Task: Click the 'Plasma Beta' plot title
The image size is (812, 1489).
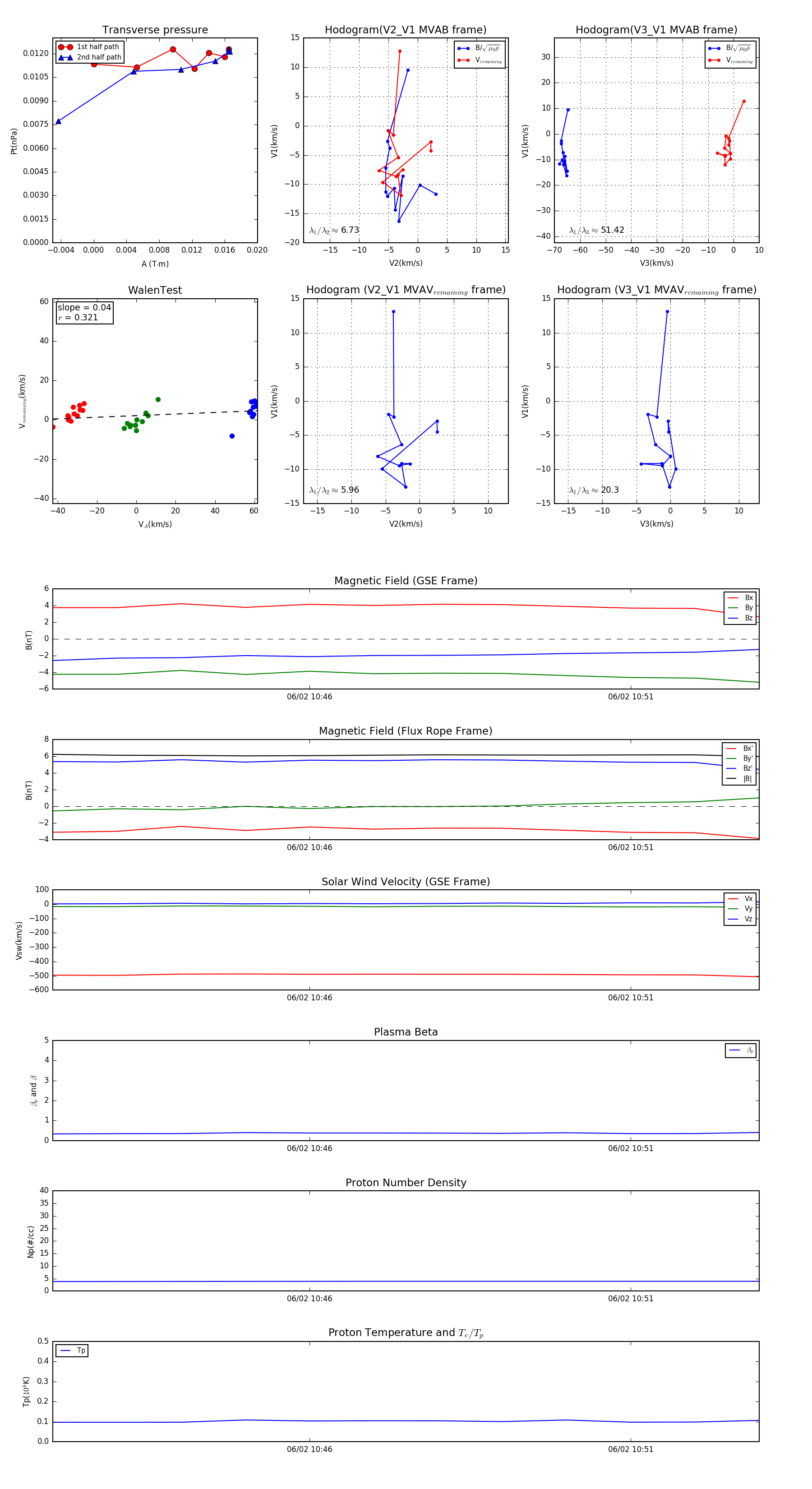Action: 406,1032
